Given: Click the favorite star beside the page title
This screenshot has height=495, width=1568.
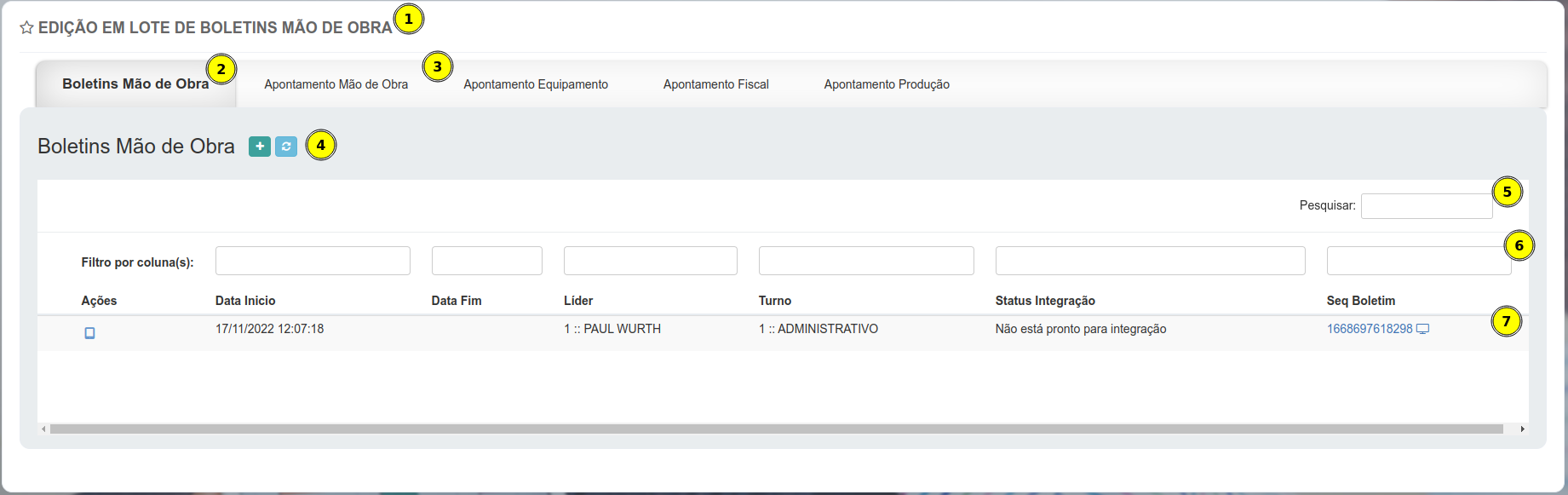Looking at the screenshot, I should [26, 28].
